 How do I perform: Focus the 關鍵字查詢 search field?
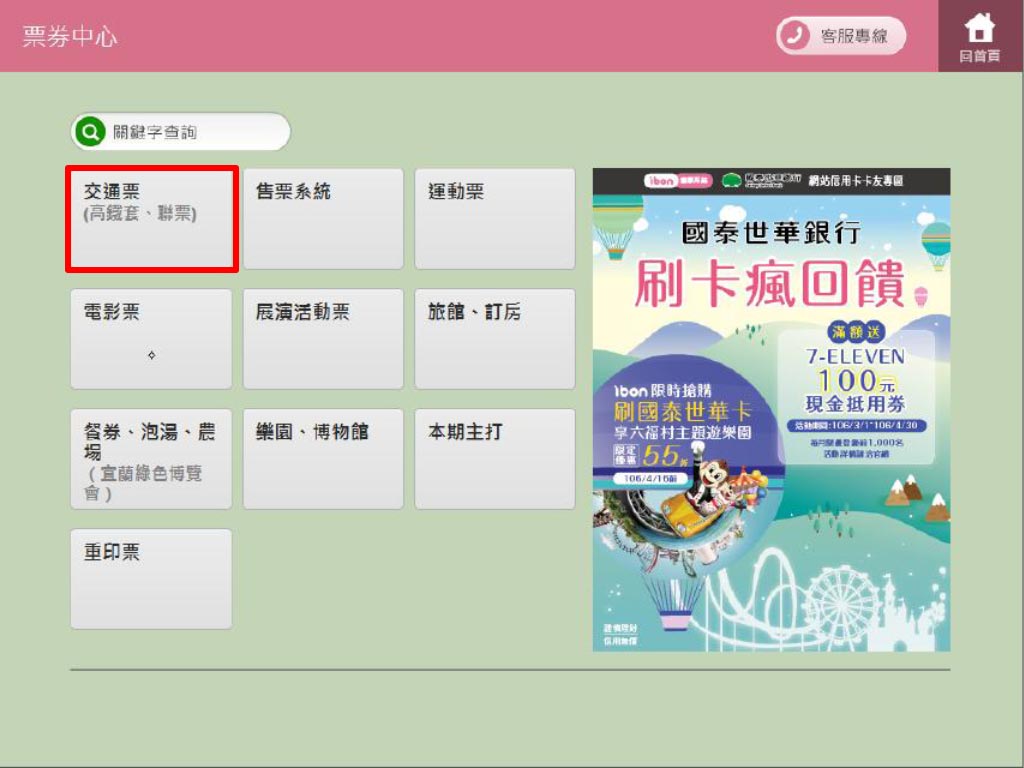[x=180, y=132]
